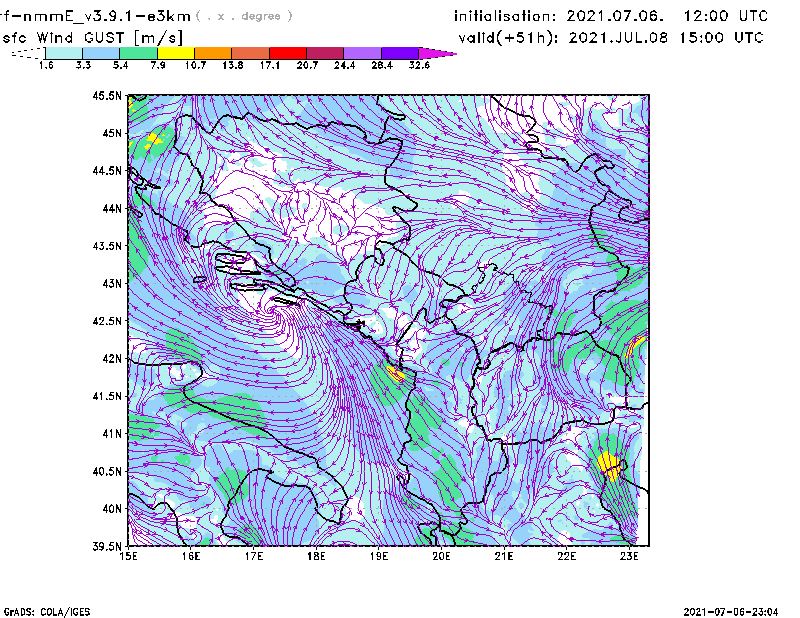Click the 45N latitude label
The width and height of the screenshot is (800, 618).
[x=112, y=133]
